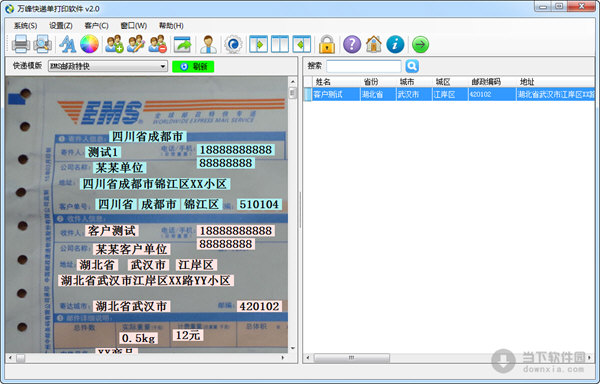Click the house home icon
600x384 pixels.
pyautogui.click(x=373, y=44)
